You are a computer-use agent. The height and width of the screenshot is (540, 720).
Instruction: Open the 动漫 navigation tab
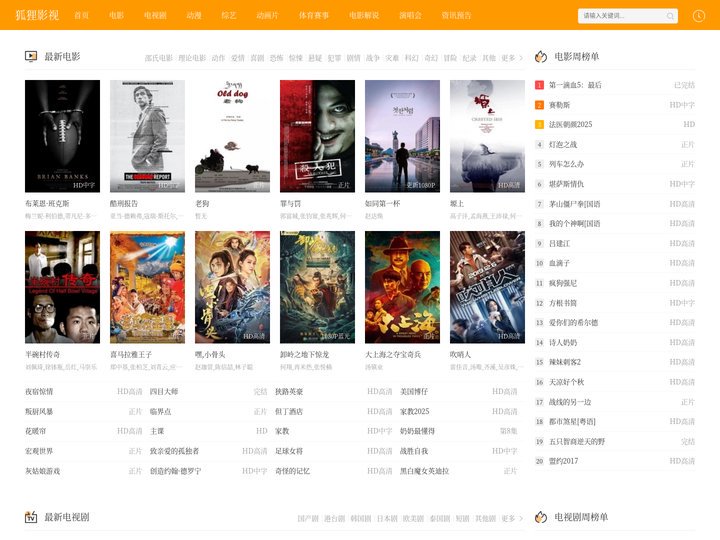click(x=194, y=15)
